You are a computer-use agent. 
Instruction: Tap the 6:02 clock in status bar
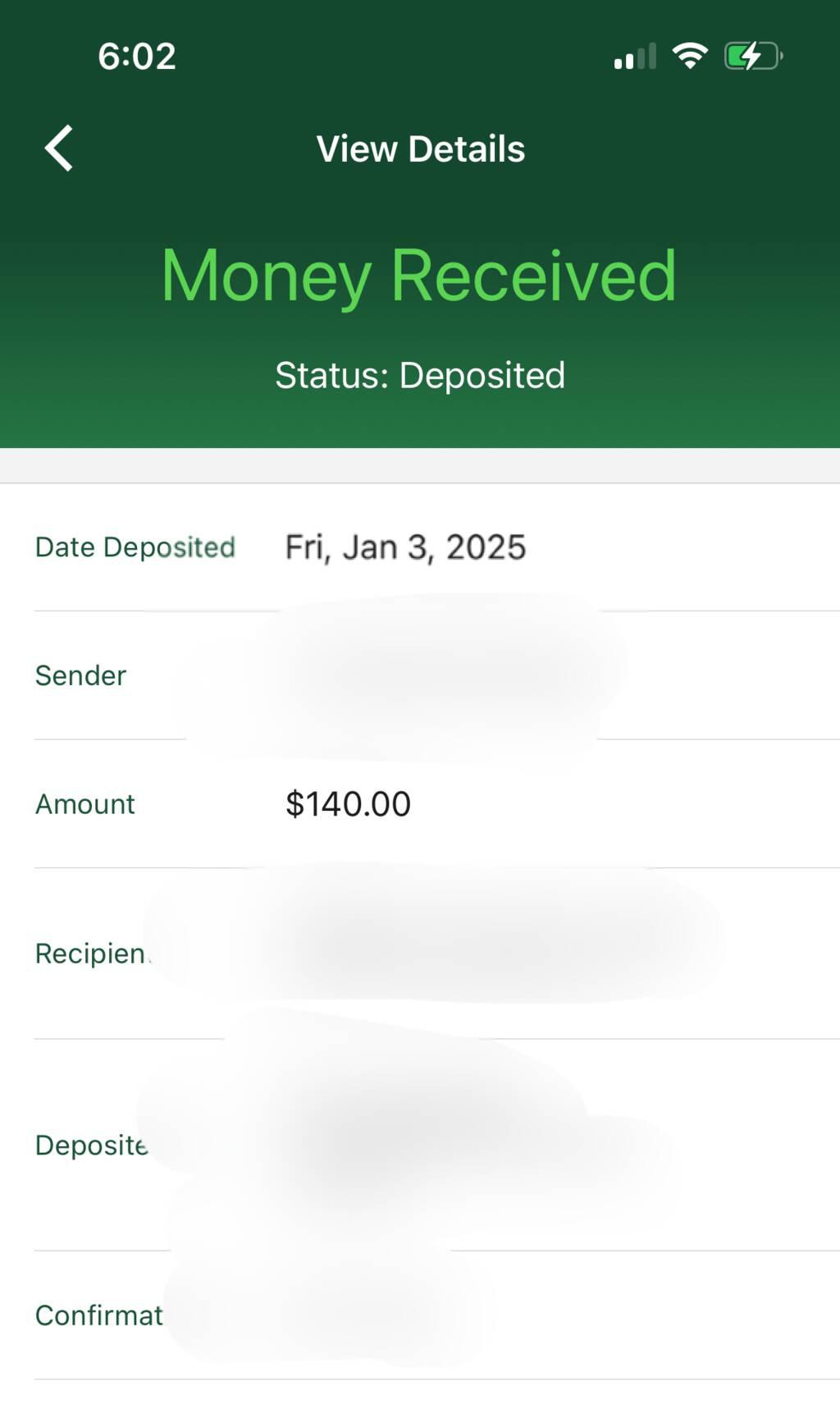[x=137, y=57]
